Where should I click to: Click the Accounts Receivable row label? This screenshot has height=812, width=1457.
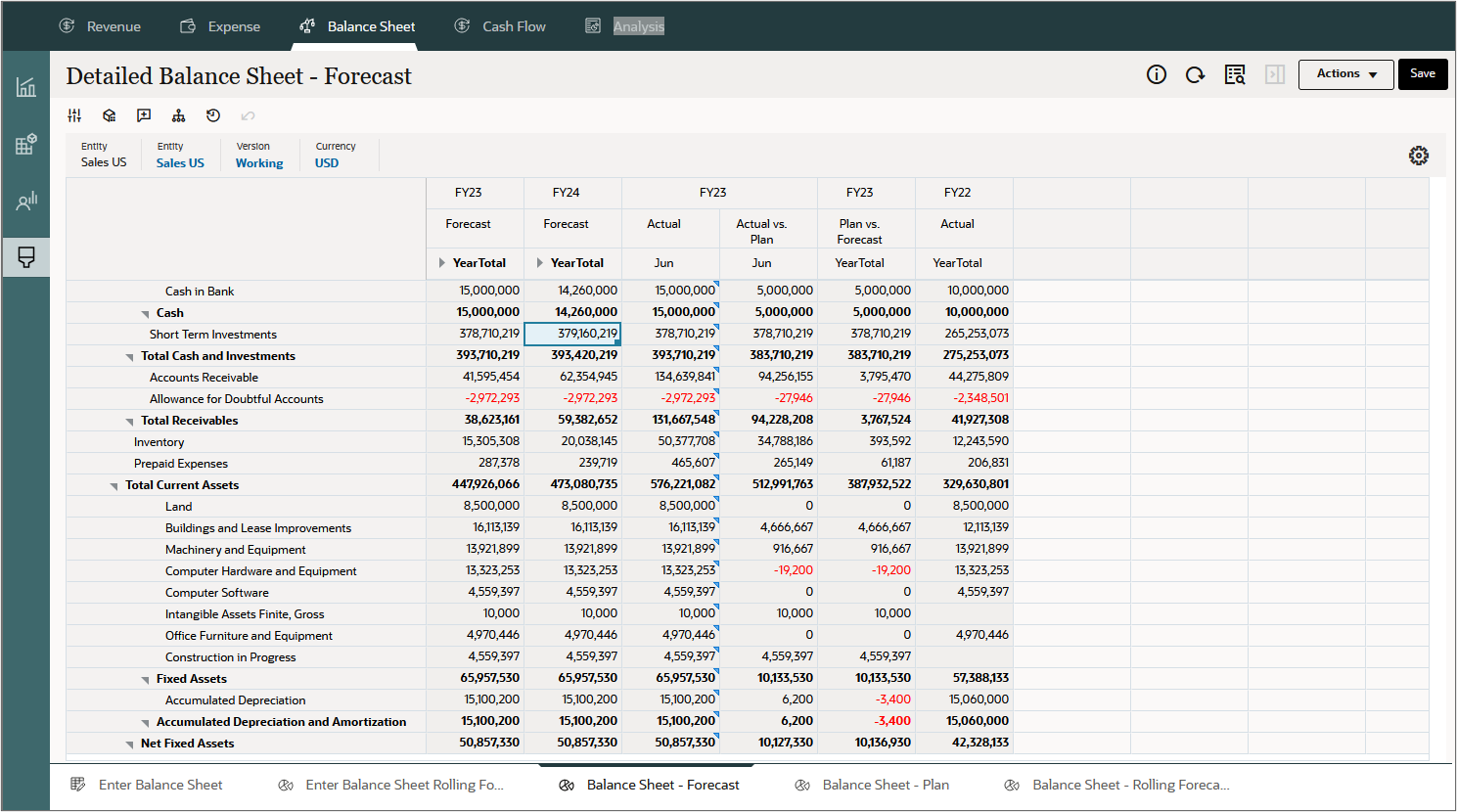(x=204, y=378)
